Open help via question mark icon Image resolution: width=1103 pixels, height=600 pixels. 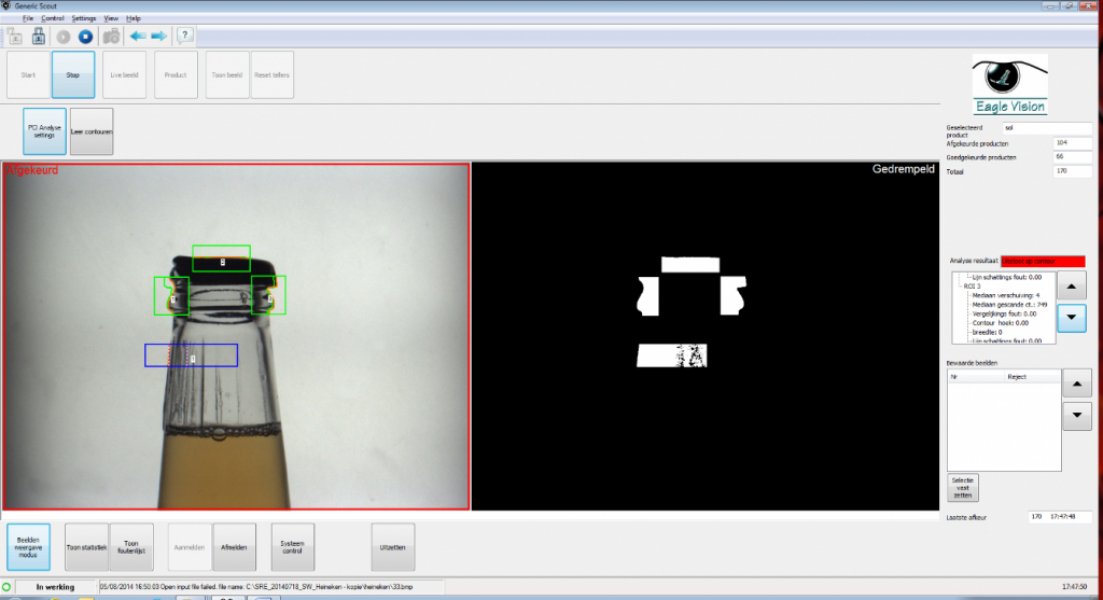tap(184, 35)
